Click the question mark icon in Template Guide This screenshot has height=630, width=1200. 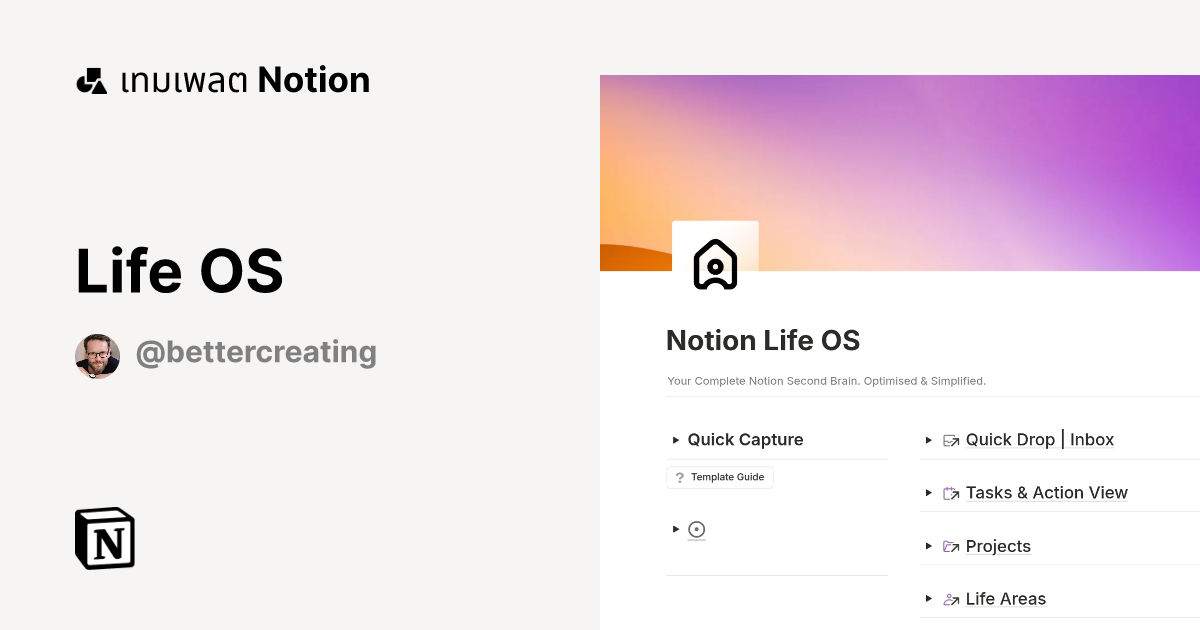[x=680, y=477]
